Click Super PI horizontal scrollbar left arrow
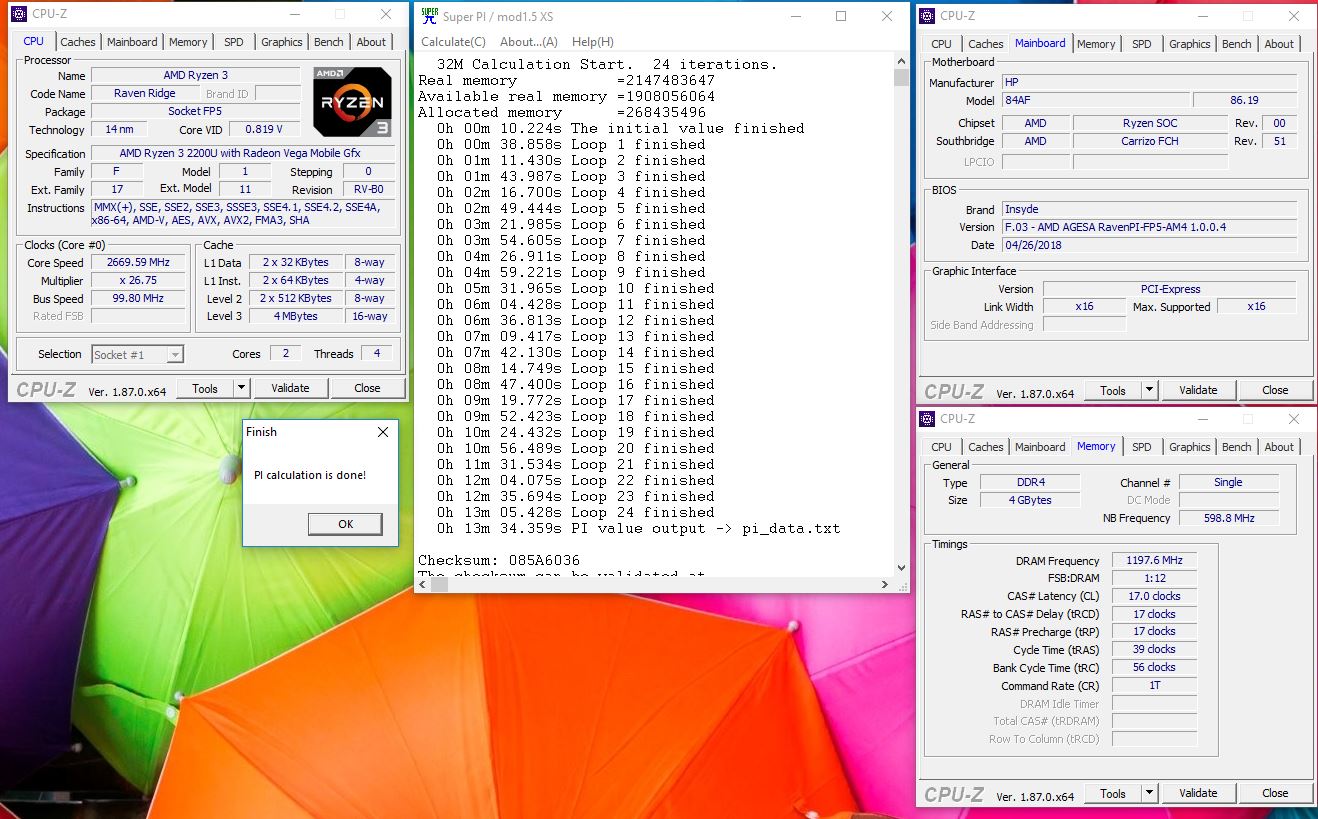Viewport: 1318px width, 819px height. [x=423, y=585]
